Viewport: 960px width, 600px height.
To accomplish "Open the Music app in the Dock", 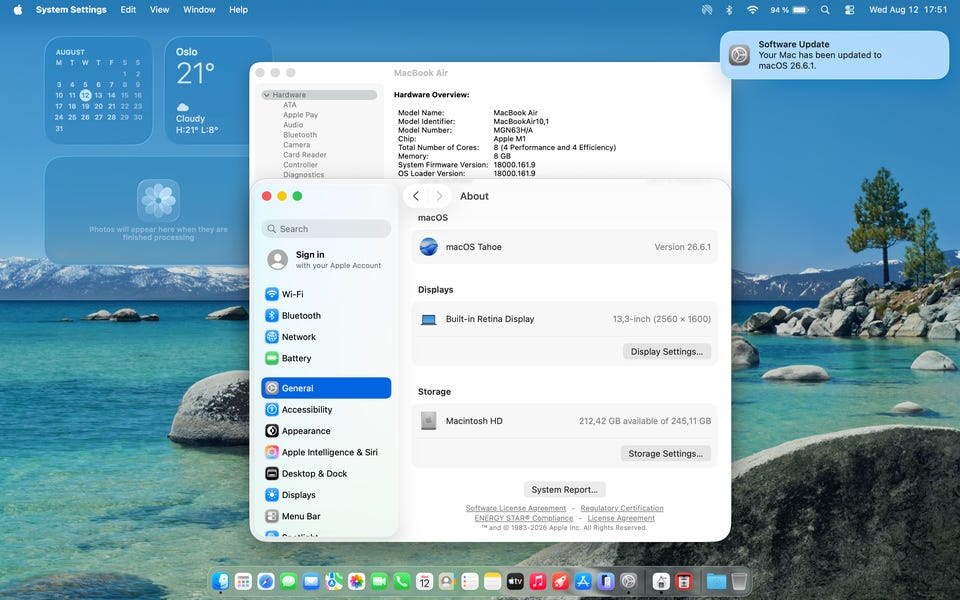I will [x=538, y=581].
